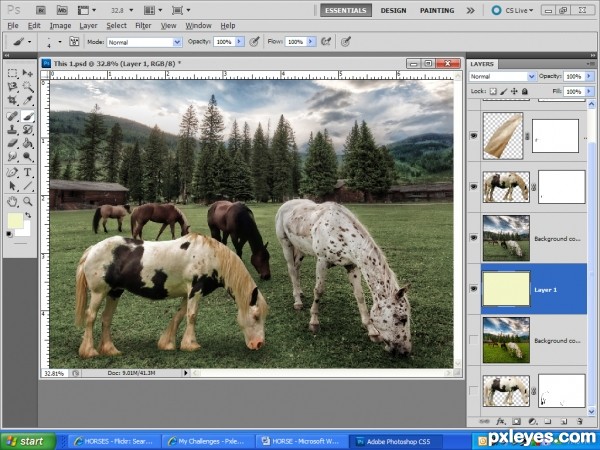Image resolution: width=600 pixels, height=450 pixels.
Task: Click the layer style fx icon
Action: click(500, 421)
